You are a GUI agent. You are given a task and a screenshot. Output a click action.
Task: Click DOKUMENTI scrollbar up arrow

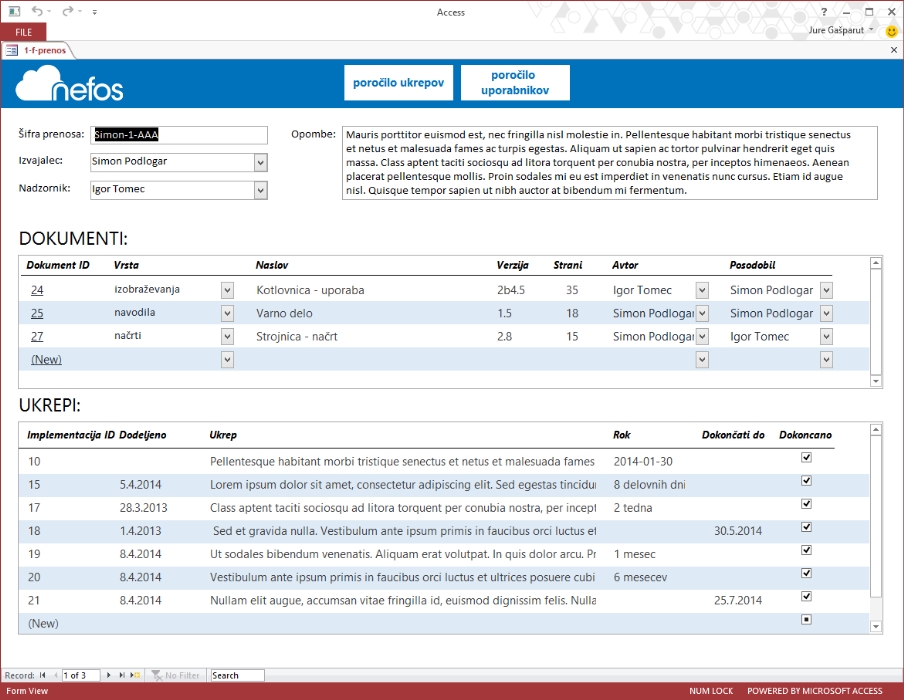click(876, 263)
